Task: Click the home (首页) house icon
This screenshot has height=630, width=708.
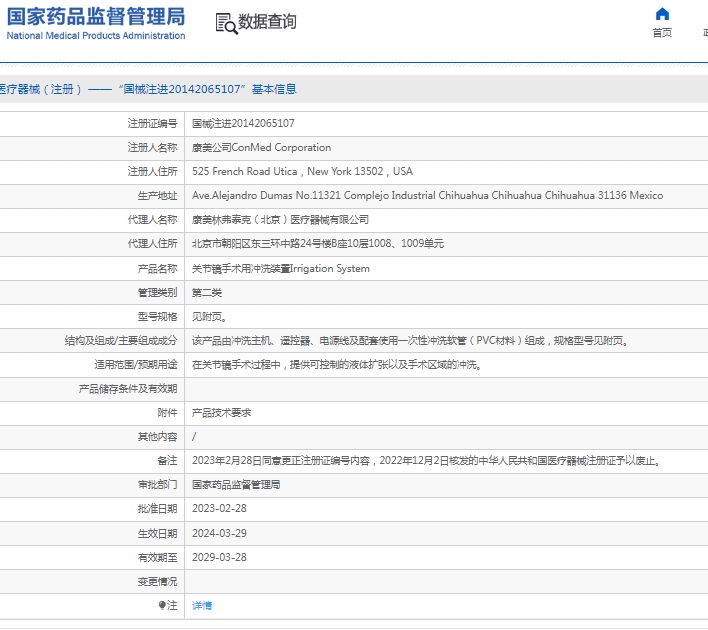Action: click(662, 14)
